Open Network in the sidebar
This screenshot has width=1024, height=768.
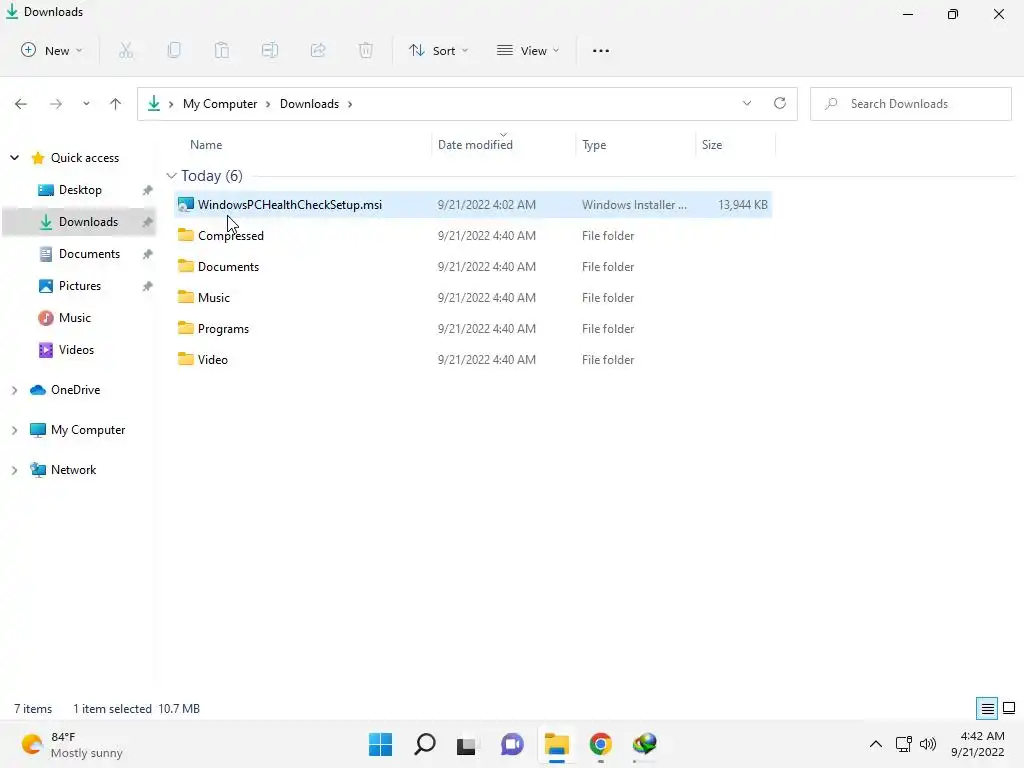(x=73, y=470)
